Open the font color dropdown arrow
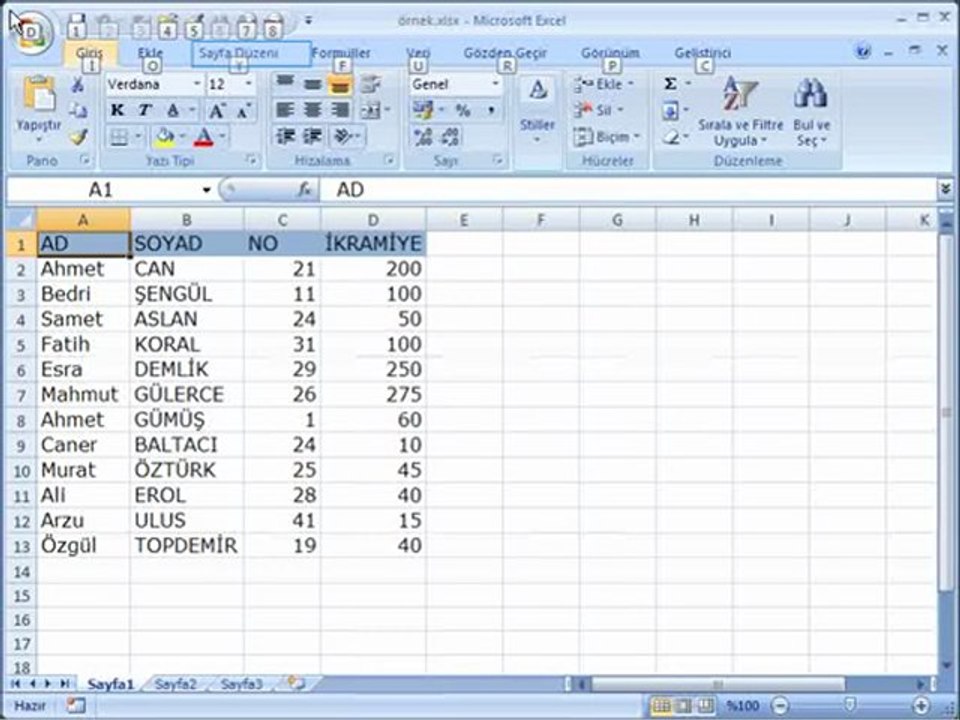 click(222, 136)
